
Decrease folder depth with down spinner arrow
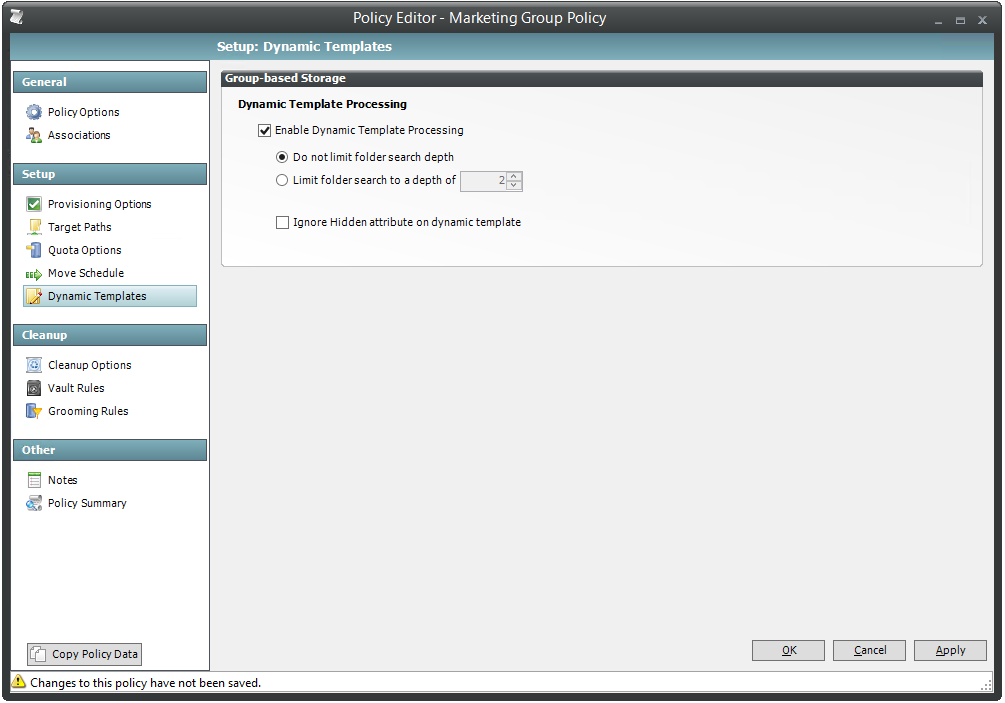tap(514, 186)
